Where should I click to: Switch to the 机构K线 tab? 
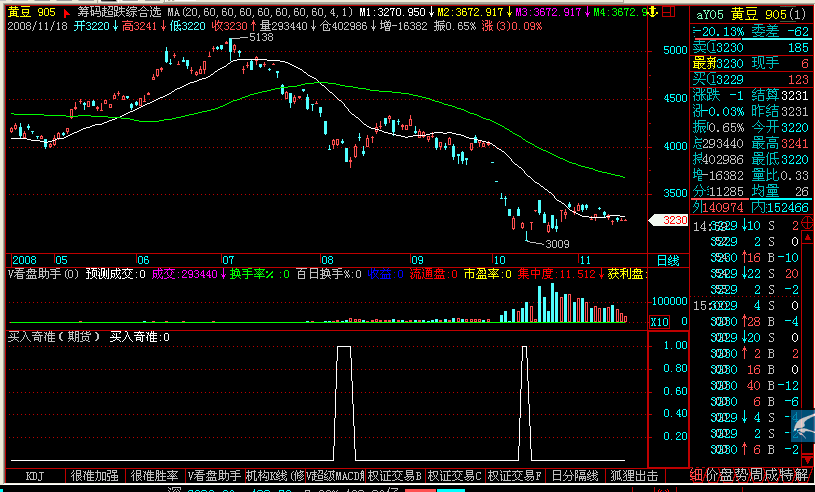274,476
